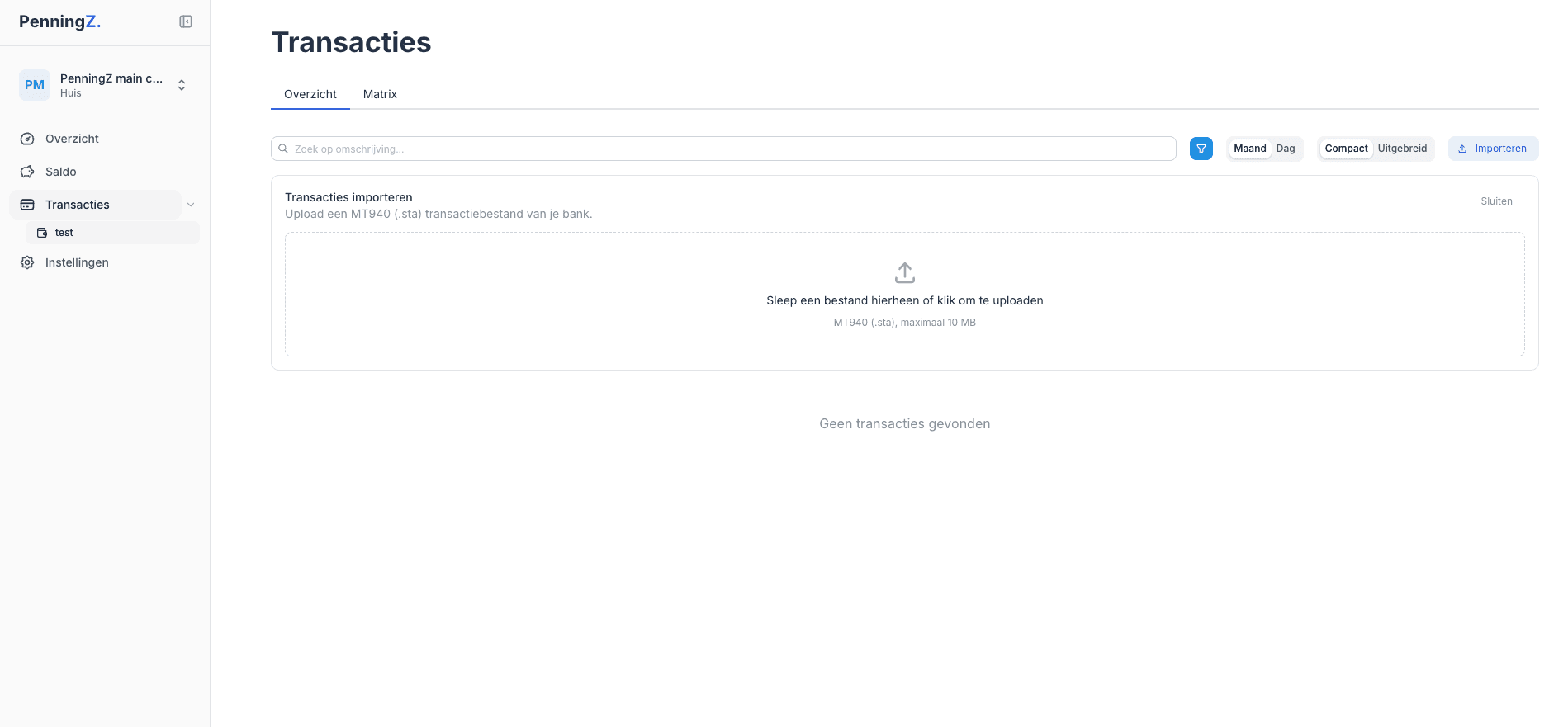Click the blue filter funnel icon

(1201, 149)
